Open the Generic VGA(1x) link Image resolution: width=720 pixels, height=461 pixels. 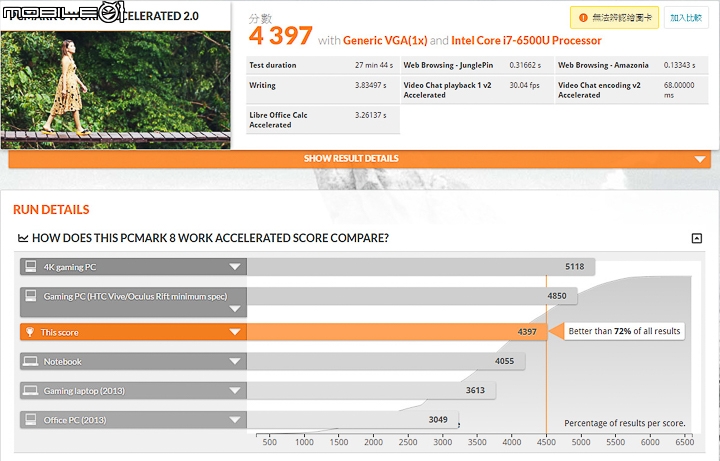coord(385,40)
